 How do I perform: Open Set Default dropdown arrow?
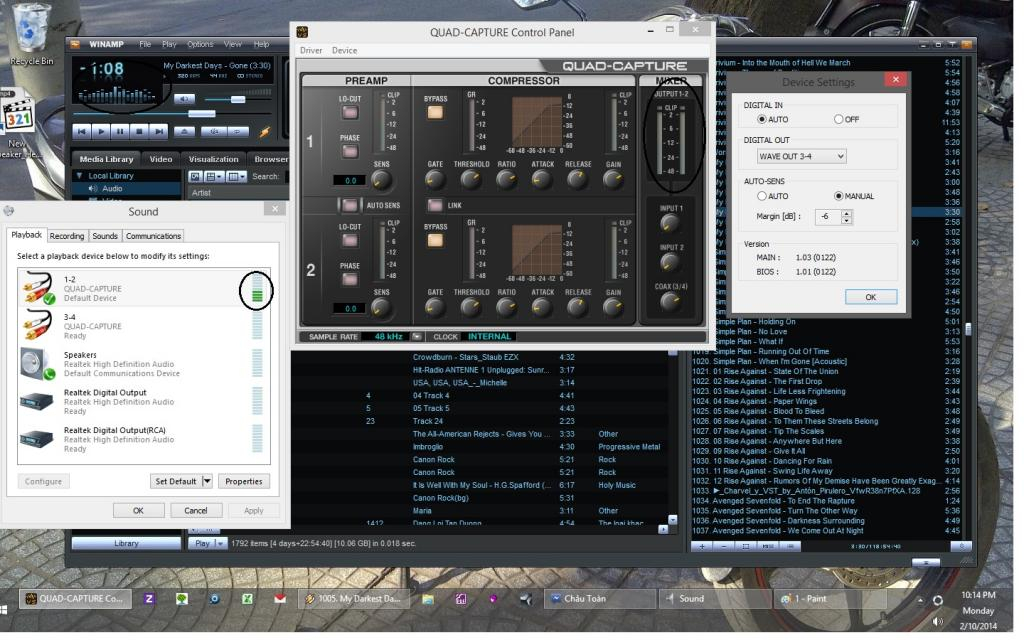[207, 481]
